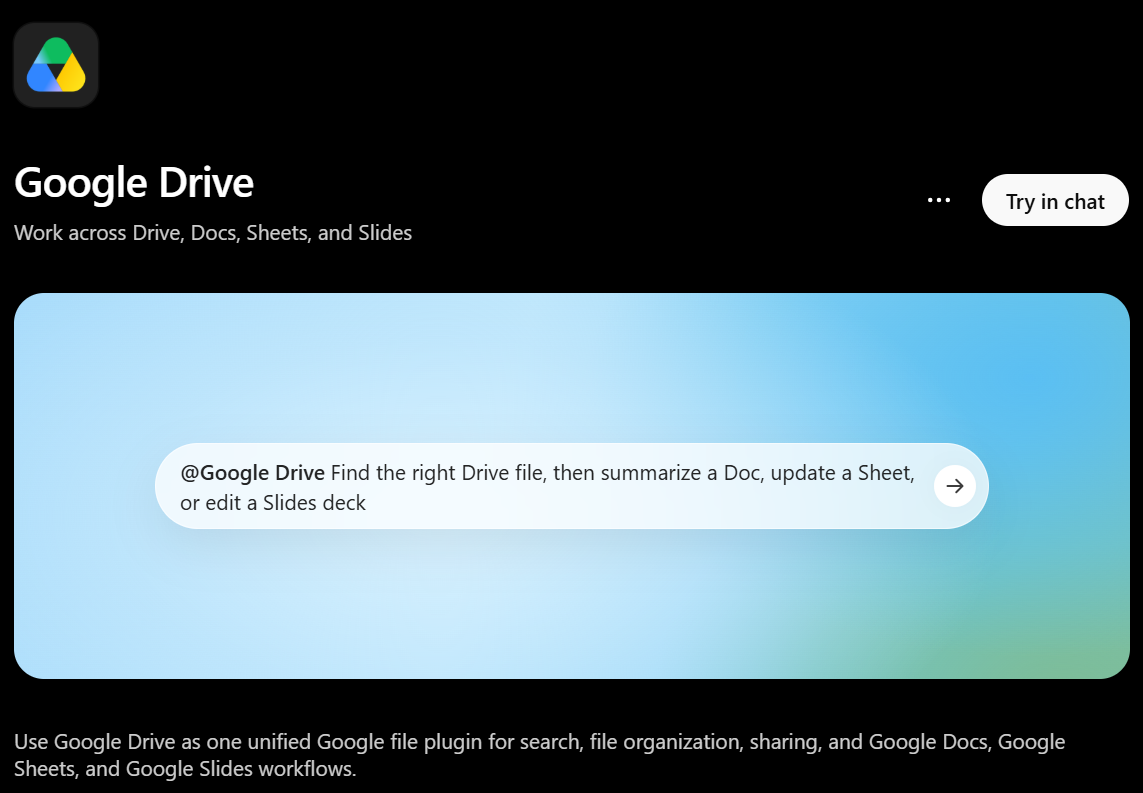Click the @Google Drive mention in prompt
Screen dimensions: 1143x793
252,473
